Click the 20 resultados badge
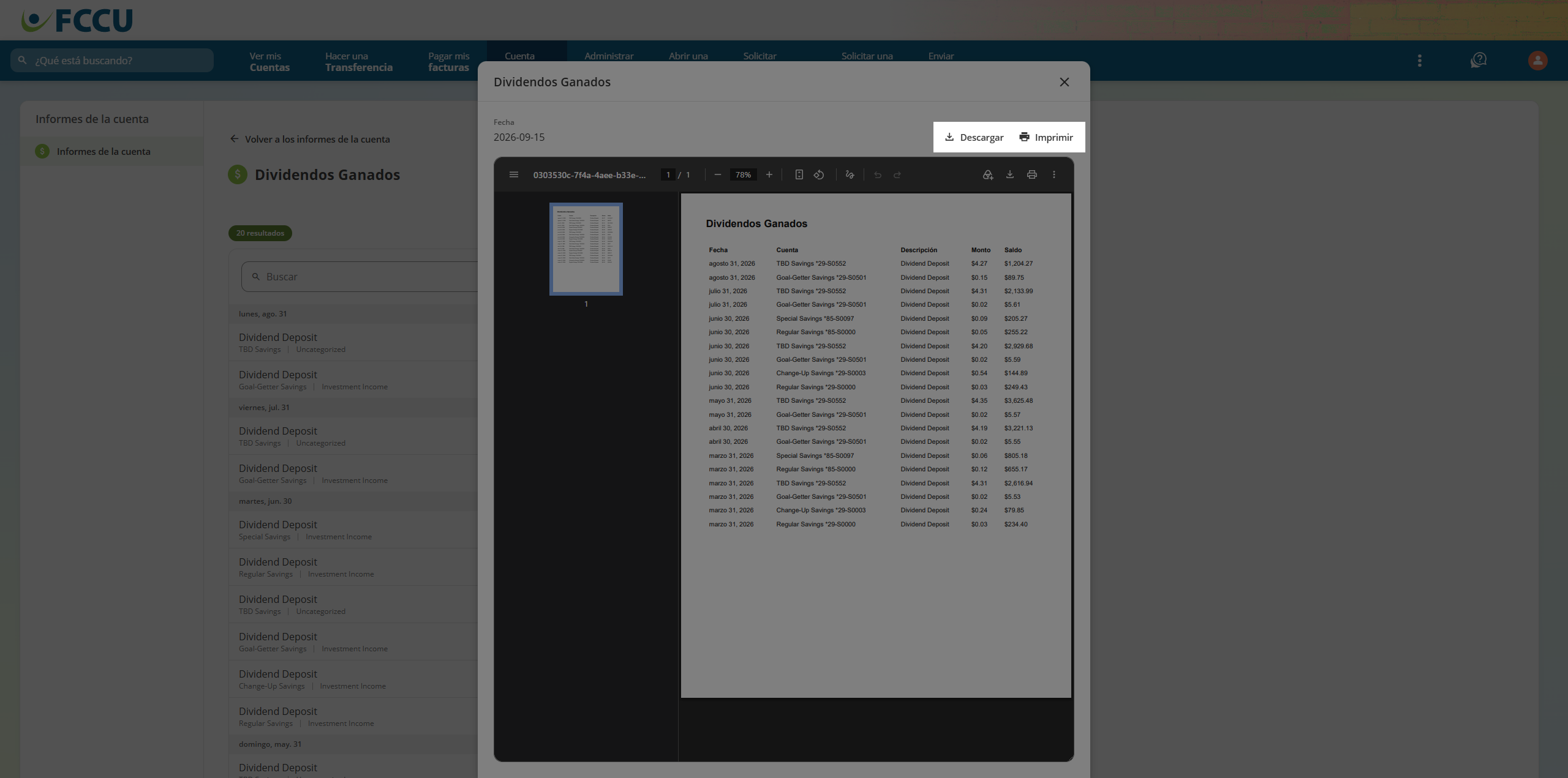 tap(260, 233)
